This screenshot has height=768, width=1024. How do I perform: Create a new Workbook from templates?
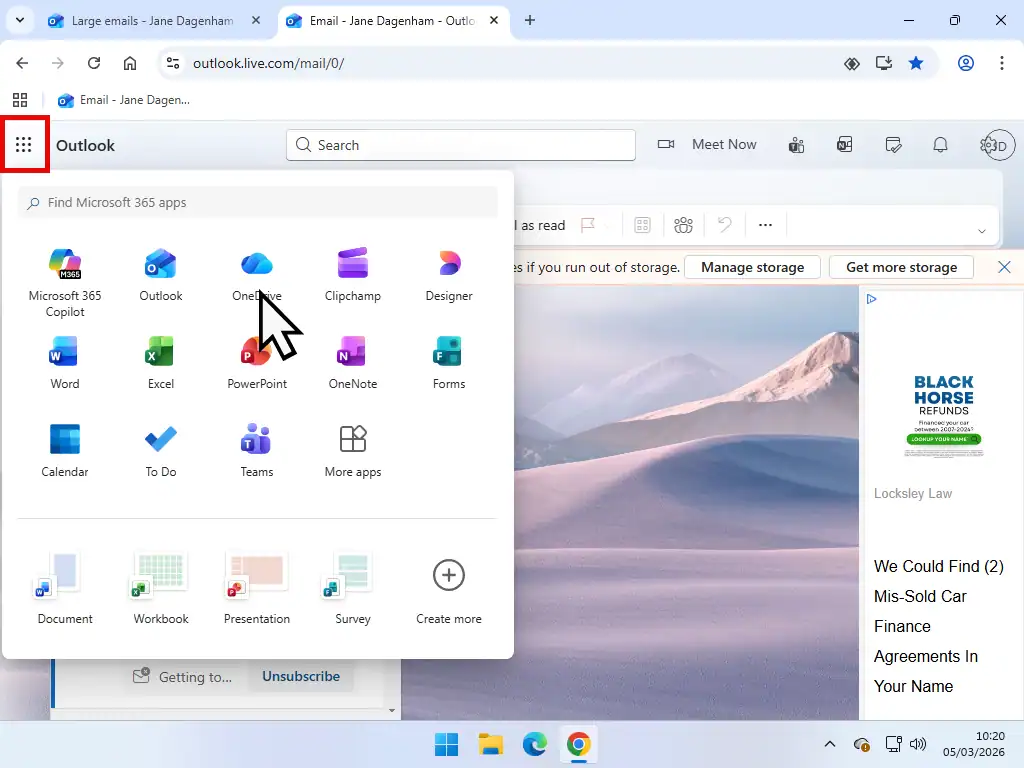pos(159,587)
